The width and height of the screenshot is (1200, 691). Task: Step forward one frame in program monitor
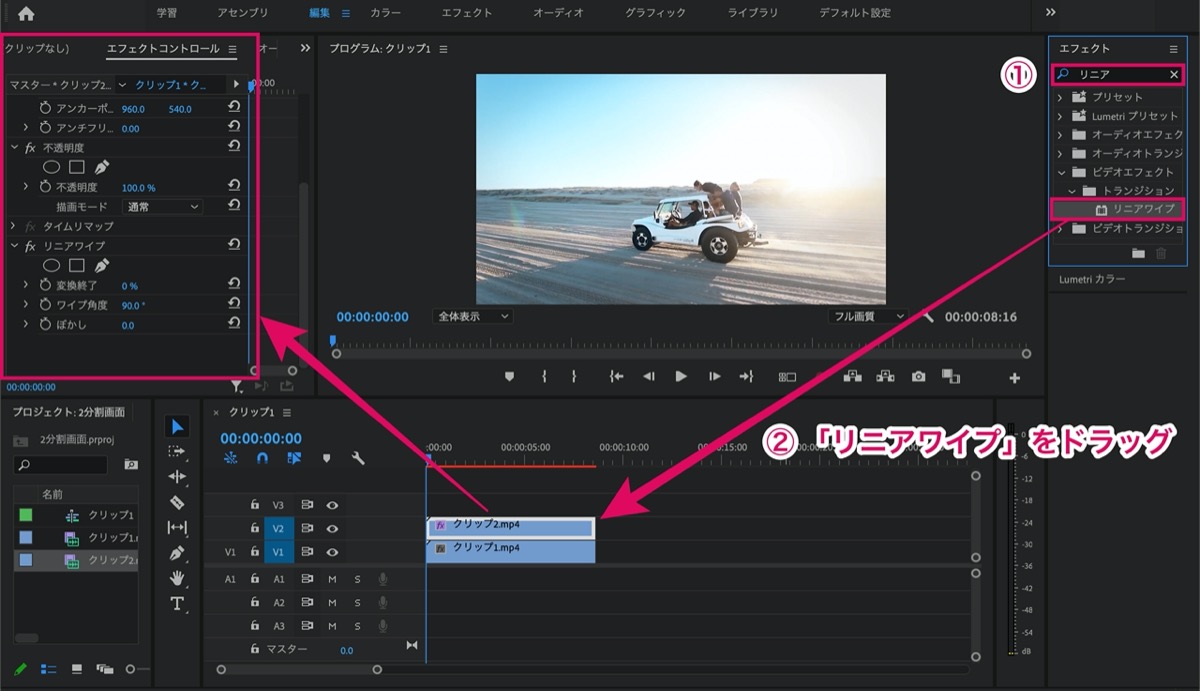714,377
